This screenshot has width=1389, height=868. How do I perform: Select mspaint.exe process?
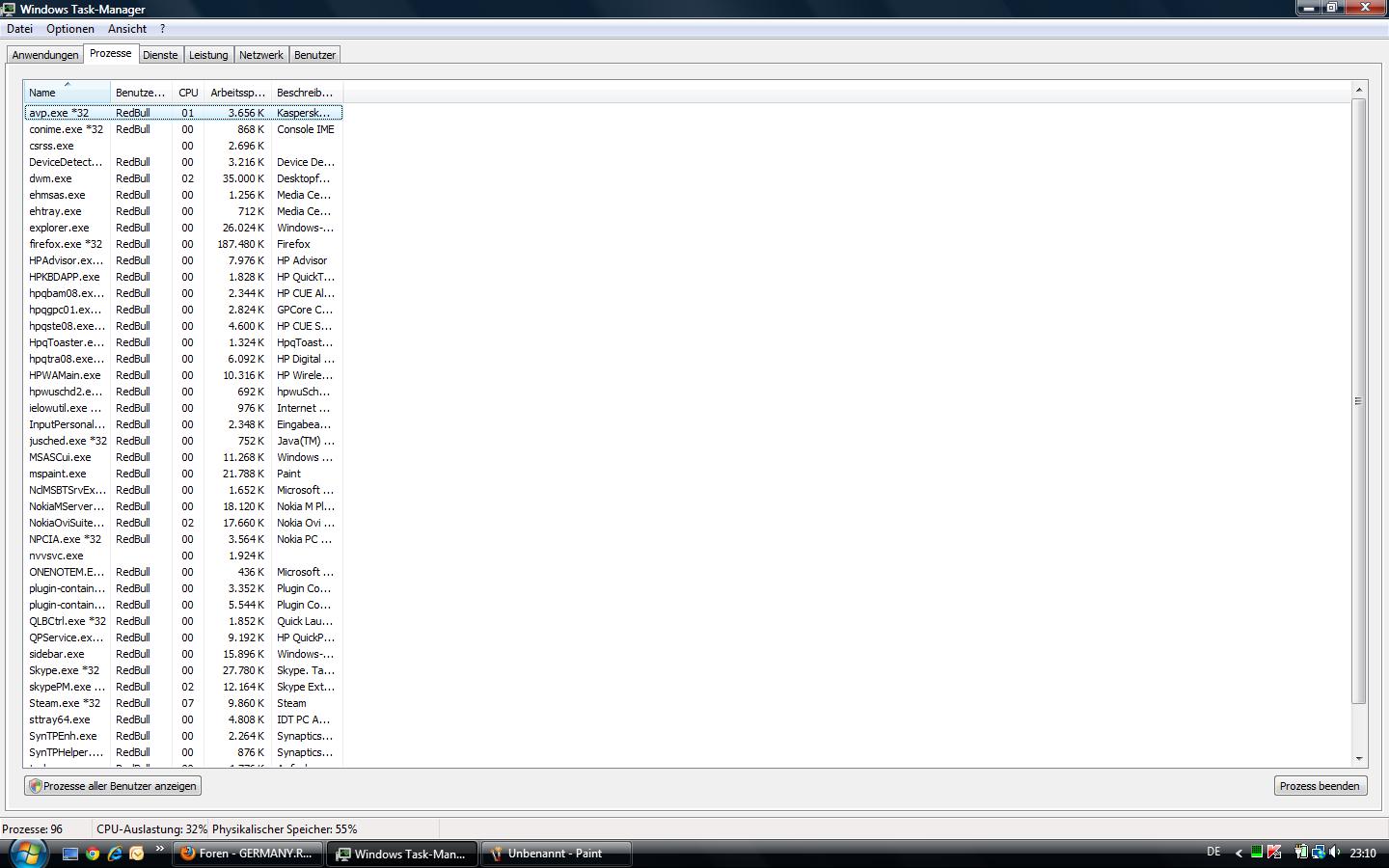pos(183,474)
